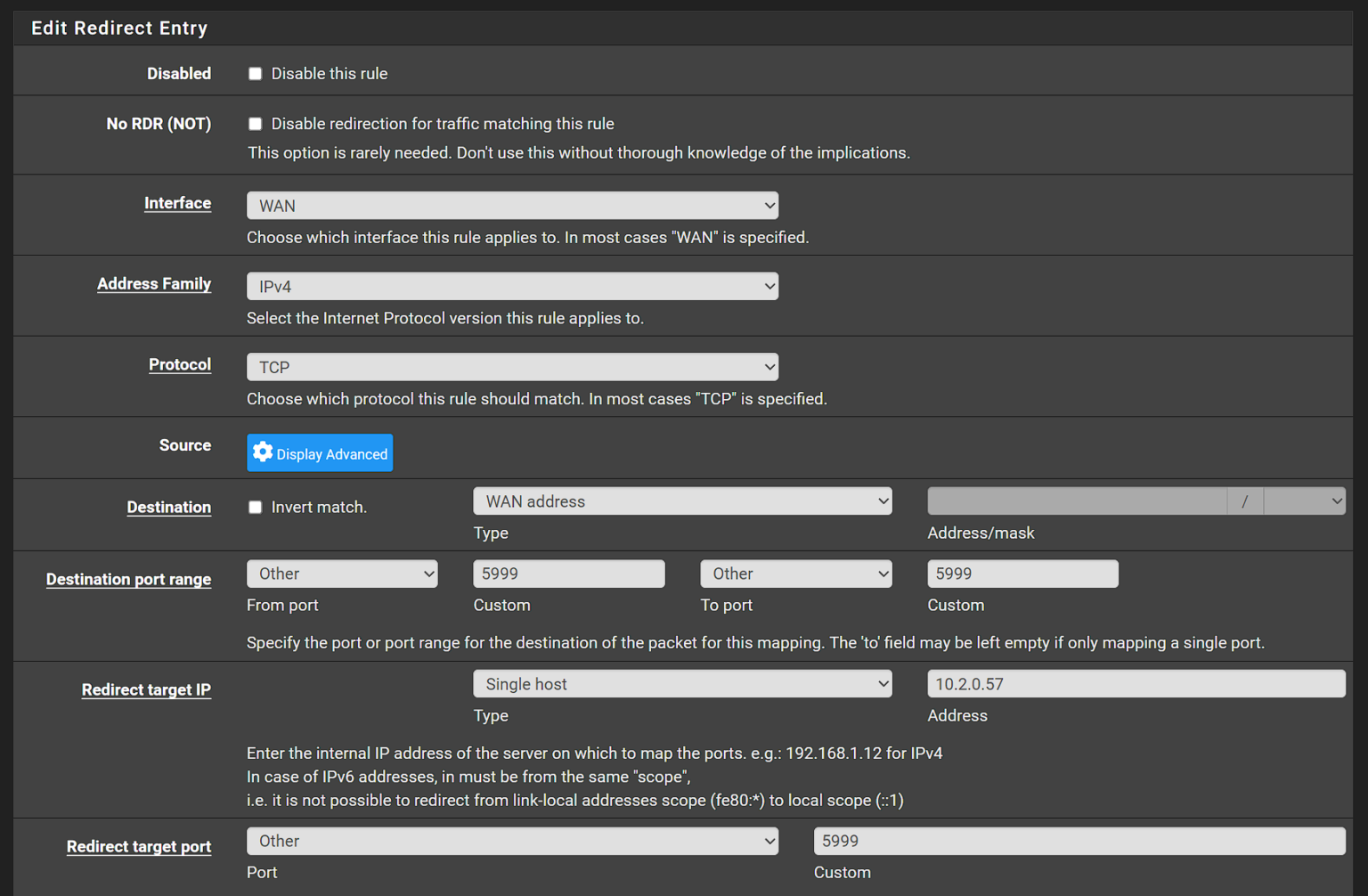Viewport: 1368px width, 896px height.
Task: Click the Redirect target port Custom field
Action: coord(1079,841)
